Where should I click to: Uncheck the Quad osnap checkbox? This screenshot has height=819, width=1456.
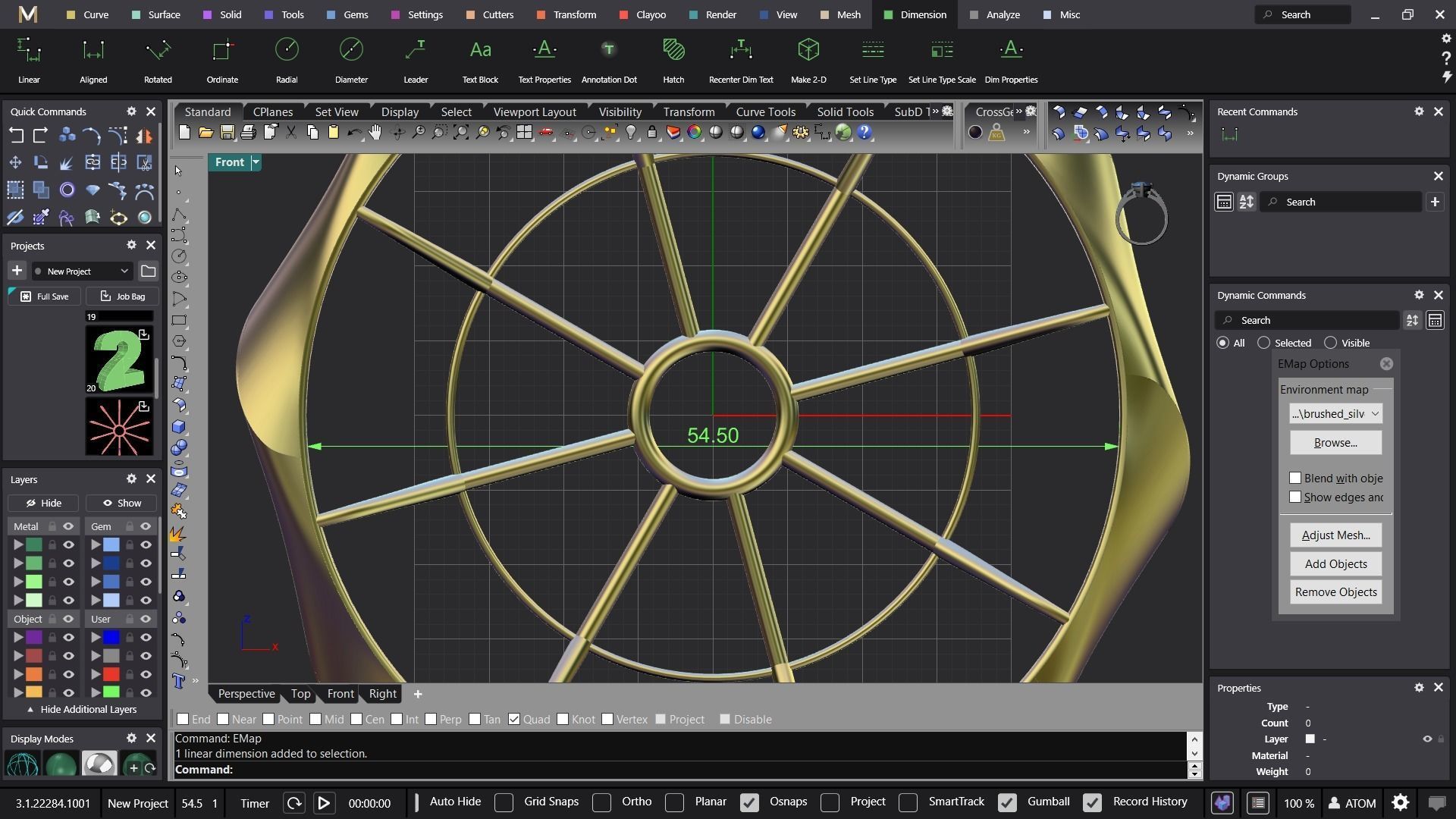514,719
